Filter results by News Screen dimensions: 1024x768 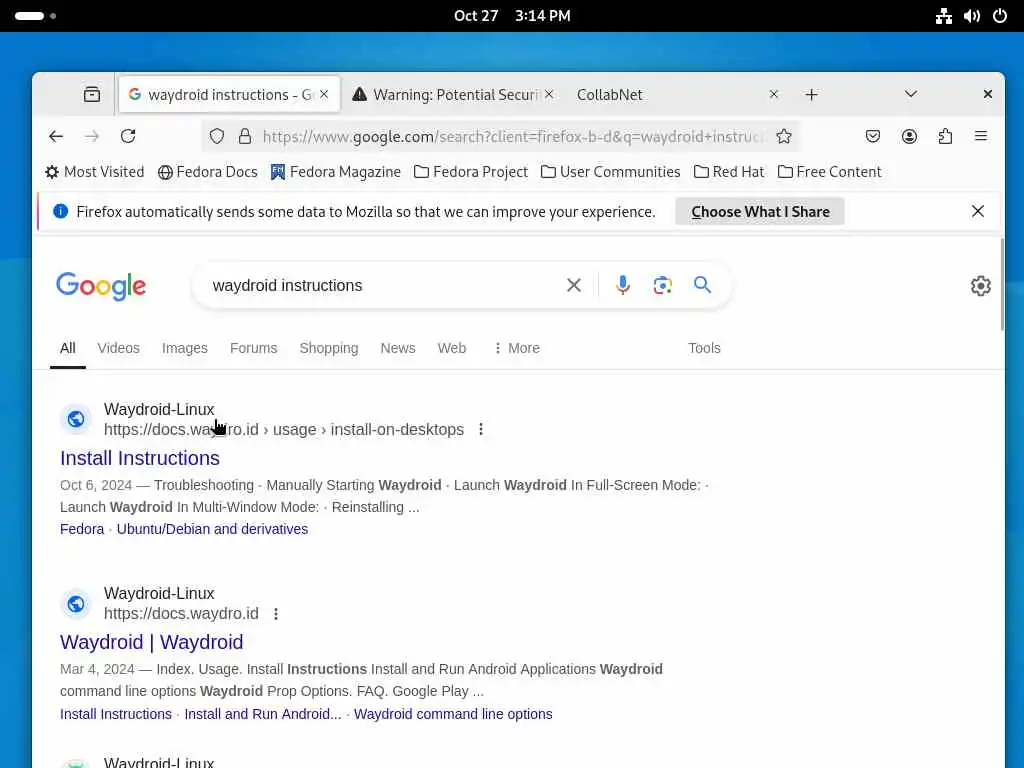point(398,348)
